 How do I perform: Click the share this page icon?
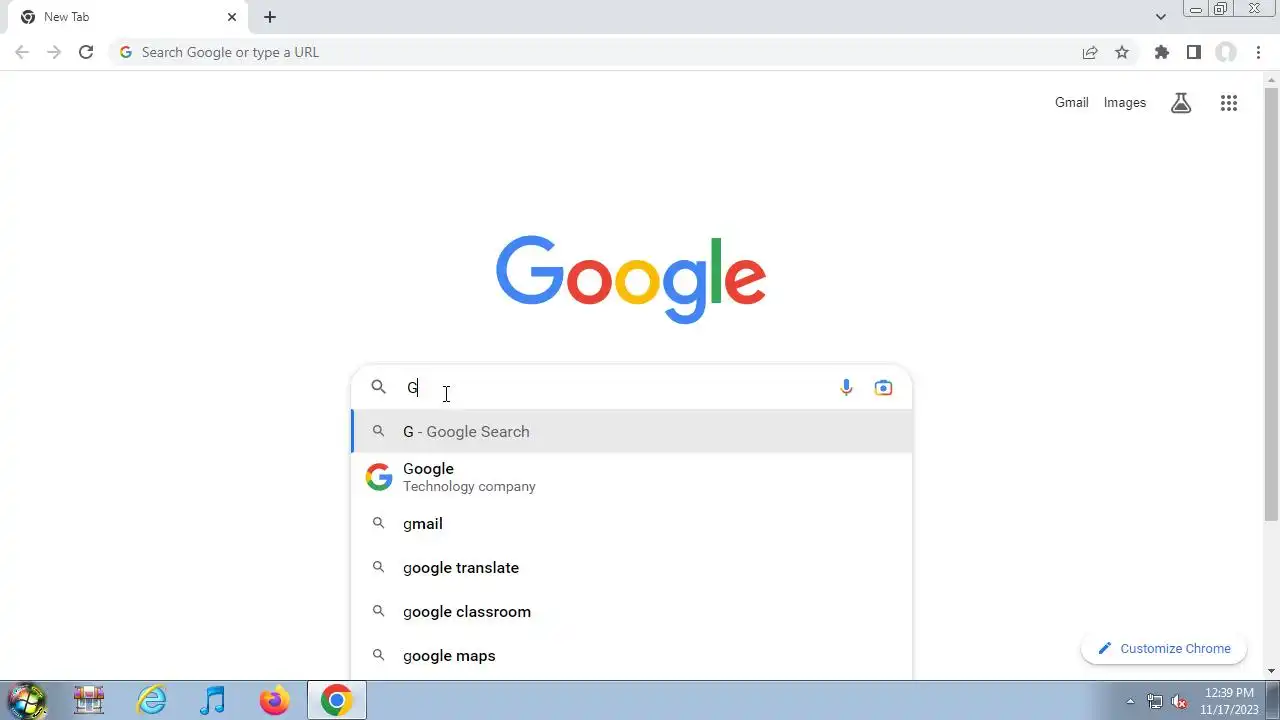tap(1090, 52)
